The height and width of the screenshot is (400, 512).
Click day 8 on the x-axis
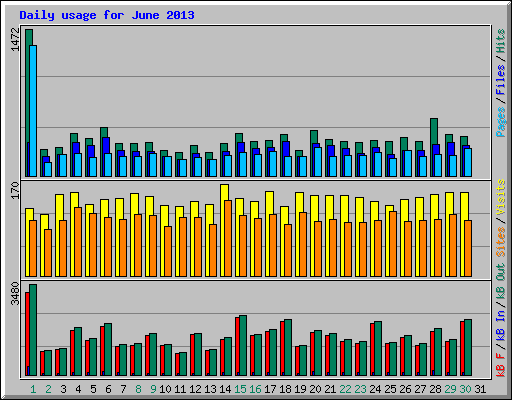[x=138, y=389]
